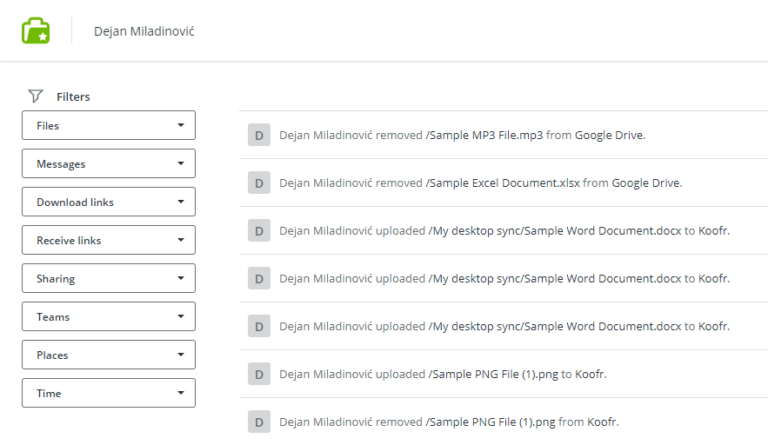768x445 pixels.
Task: Open the /Sample MP3 File.mp3 link
Action: 485,136
